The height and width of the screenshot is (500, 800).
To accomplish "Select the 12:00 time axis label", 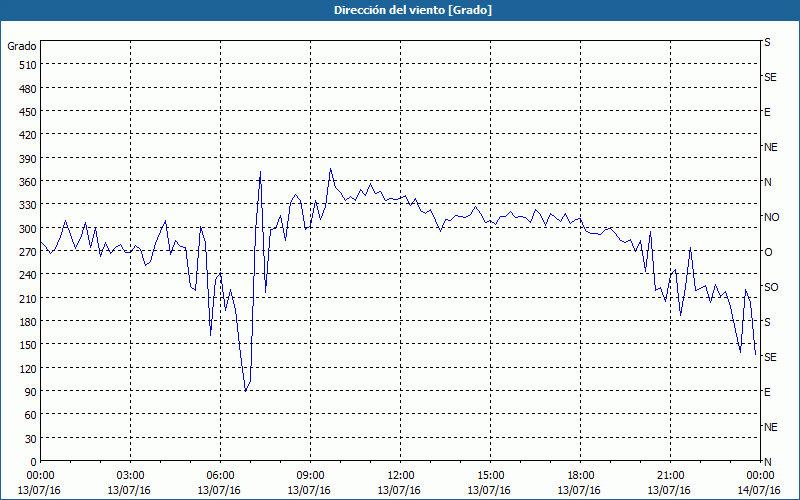I will click(401, 476).
